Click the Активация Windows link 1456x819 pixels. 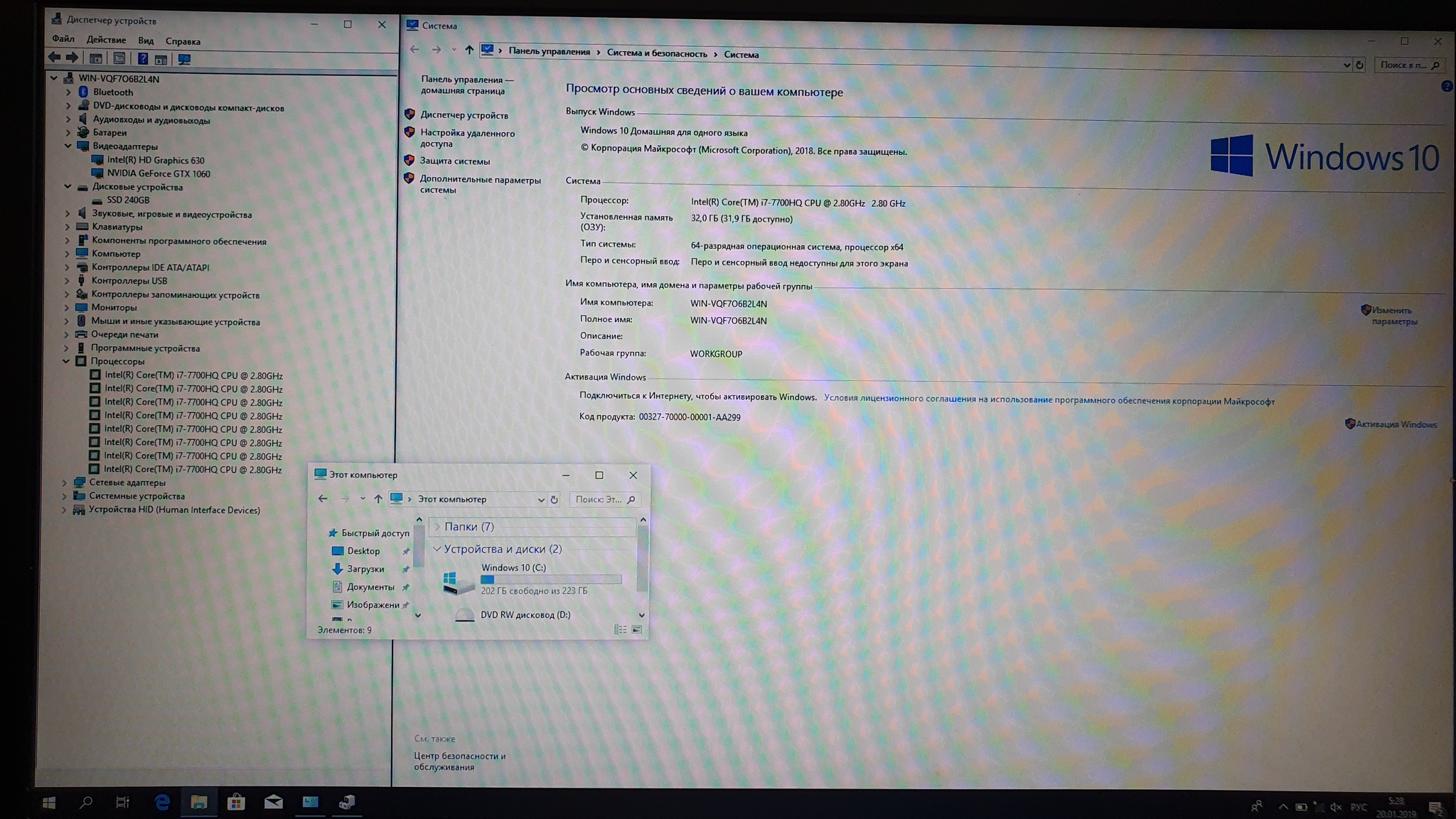click(x=1396, y=424)
